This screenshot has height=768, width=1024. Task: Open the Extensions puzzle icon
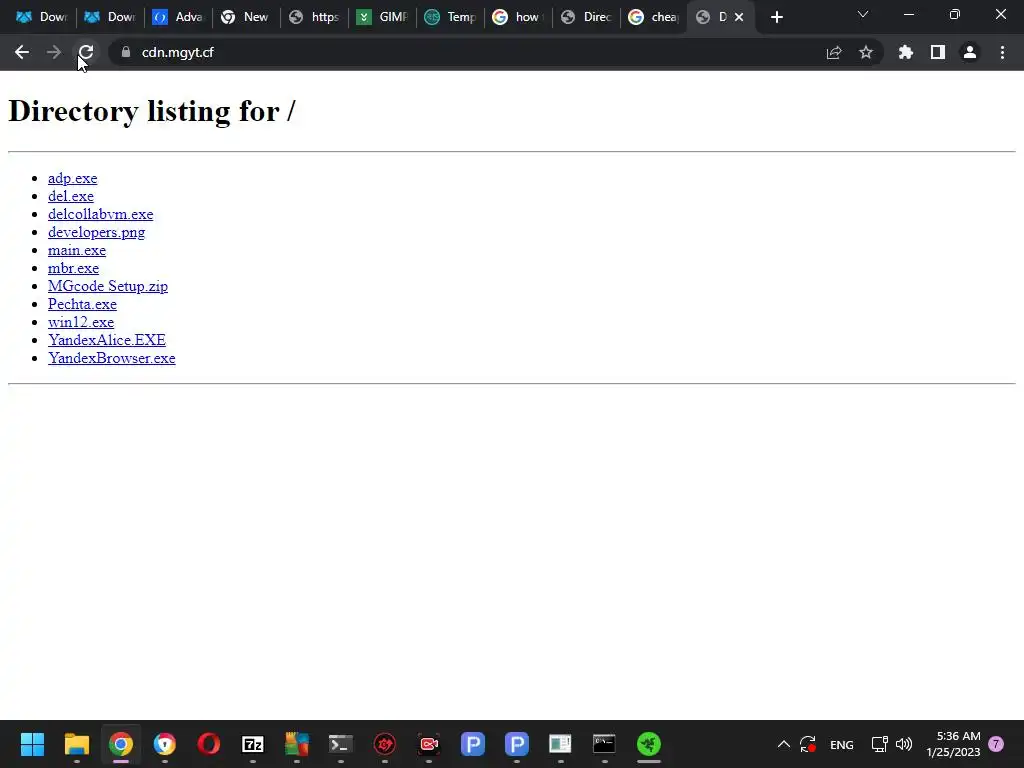tap(906, 52)
